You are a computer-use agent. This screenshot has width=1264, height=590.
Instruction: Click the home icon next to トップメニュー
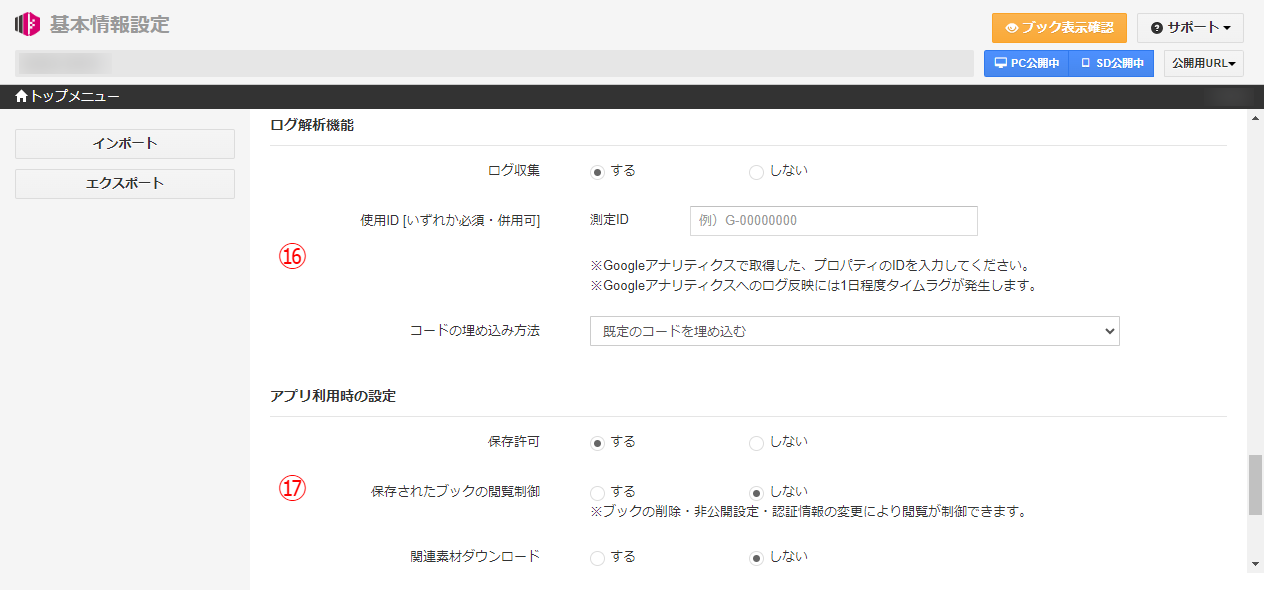click(x=19, y=96)
